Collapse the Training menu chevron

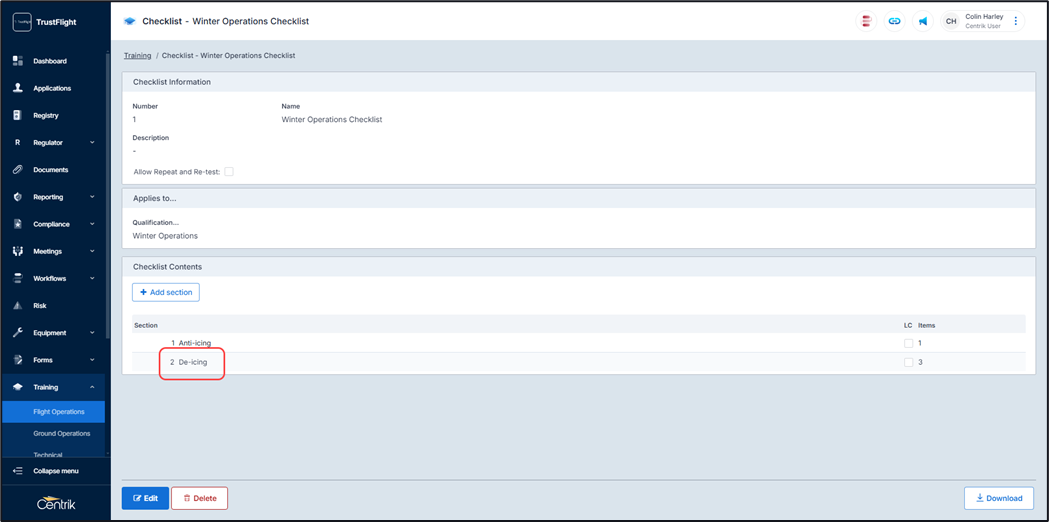click(92, 387)
